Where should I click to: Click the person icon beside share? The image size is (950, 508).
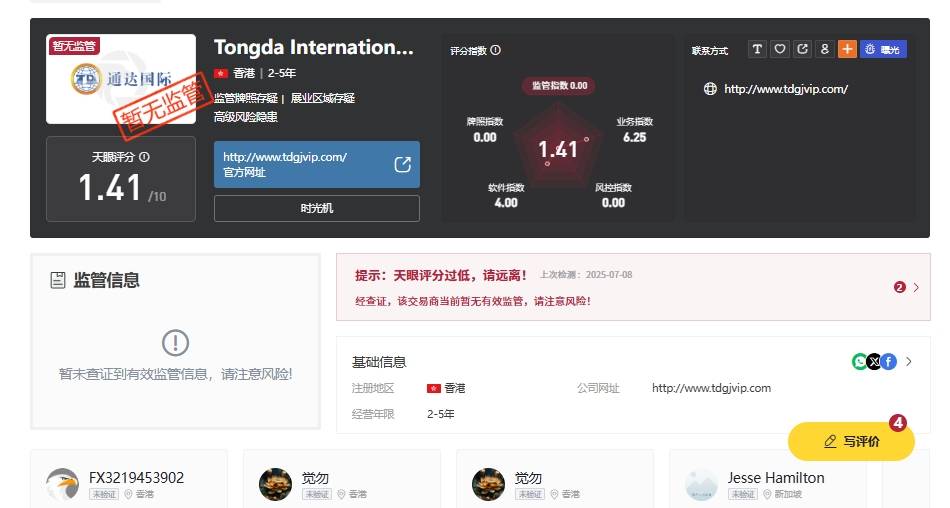pyautogui.click(x=825, y=49)
